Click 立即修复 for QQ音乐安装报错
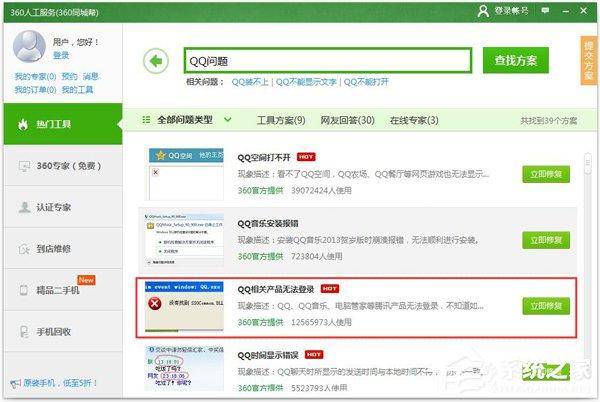This screenshot has width=600, height=402. (546, 240)
